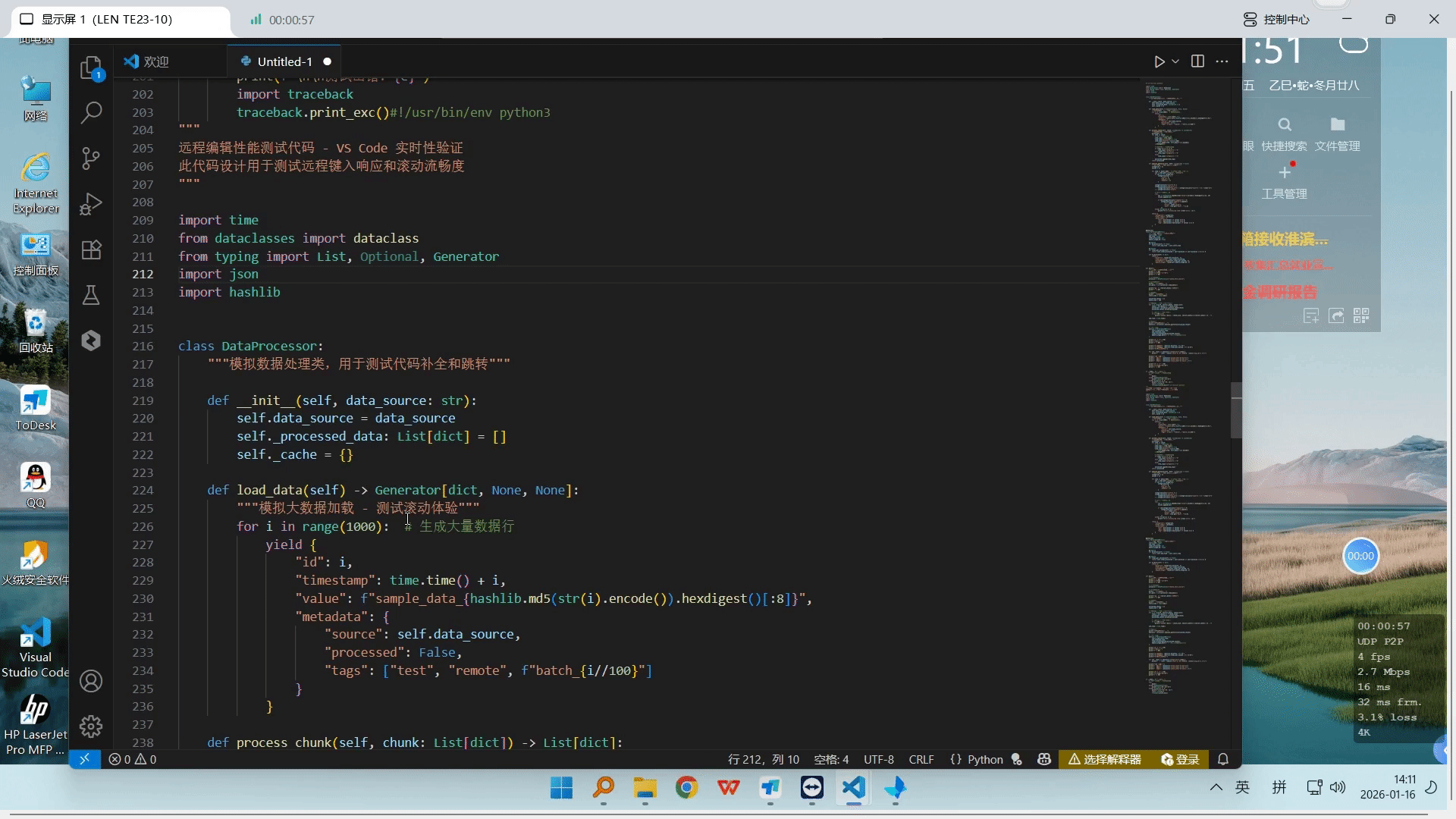1456x819 pixels.
Task: Open the Extensions view
Action: tap(91, 249)
